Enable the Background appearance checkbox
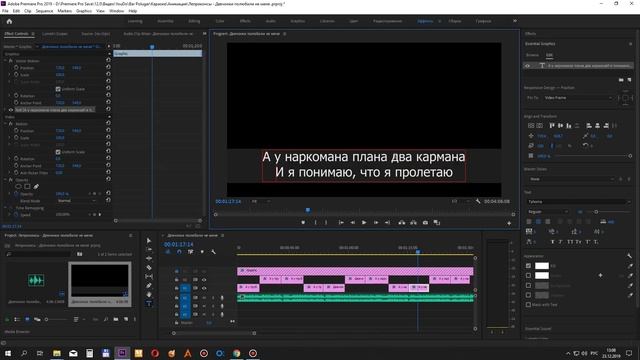The height and width of the screenshot is (360, 640). (x=528, y=285)
